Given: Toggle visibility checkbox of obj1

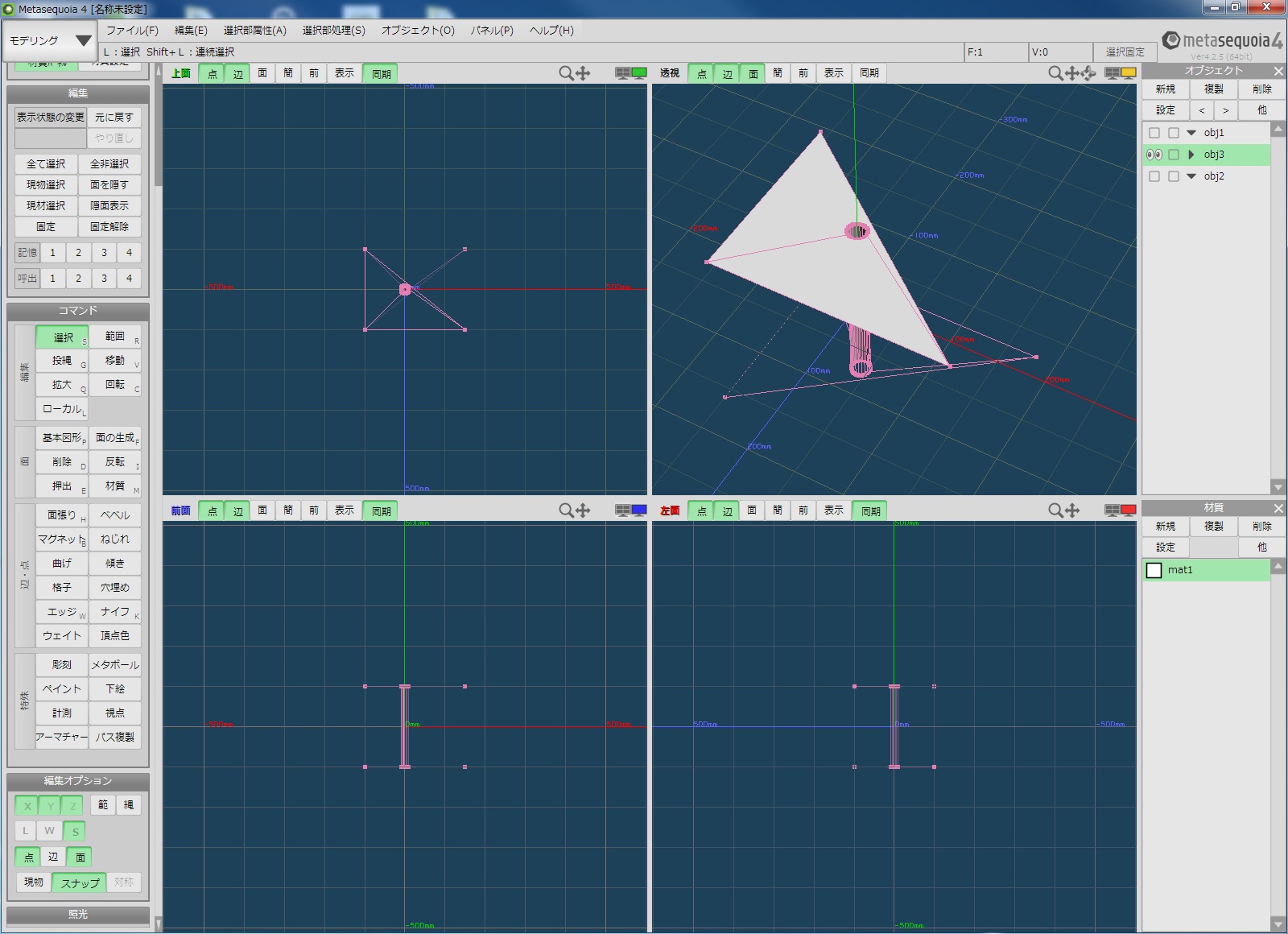Looking at the screenshot, I should [1154, 133].
